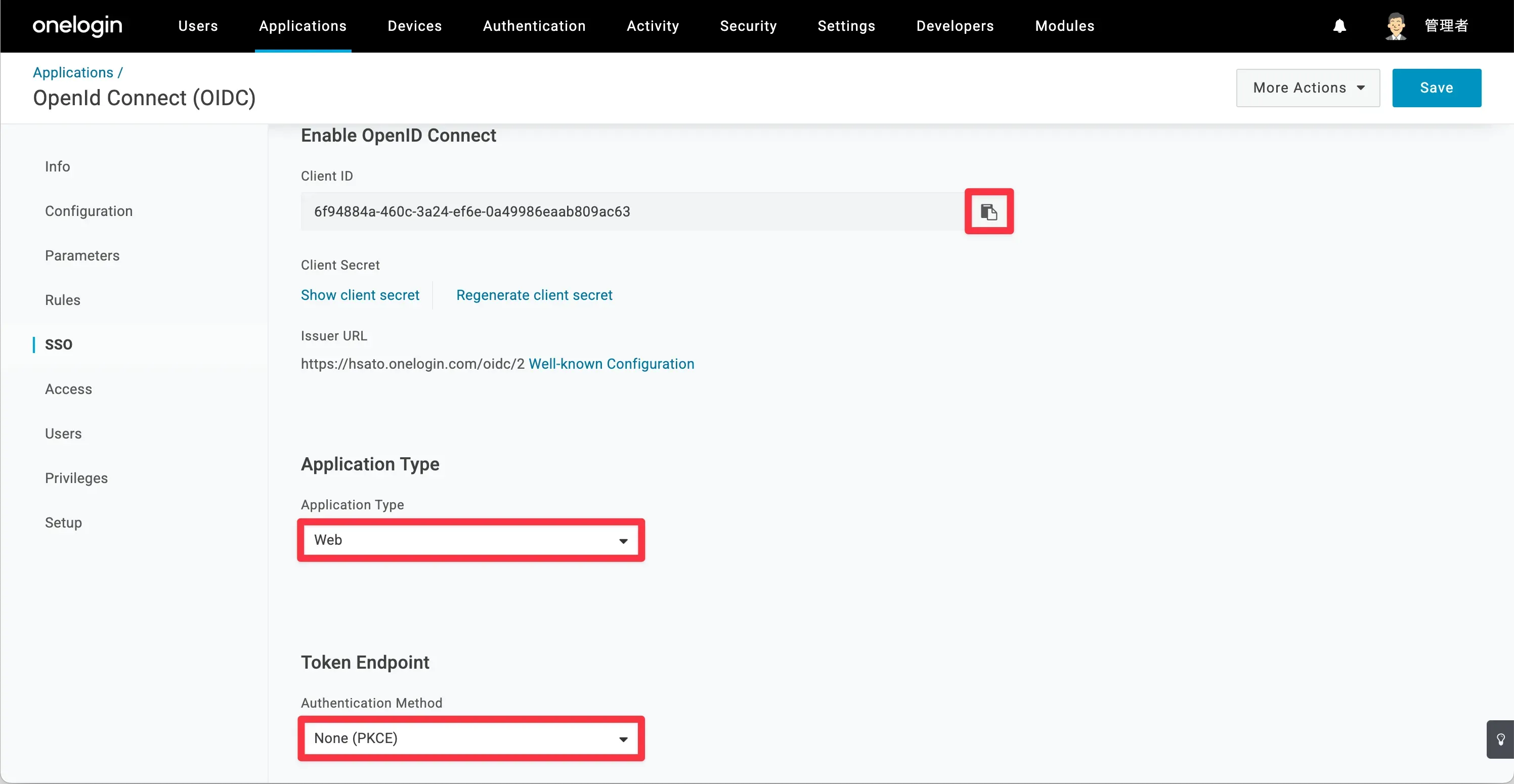Go back to Applications breadcrumb

(x=73, y=72)
